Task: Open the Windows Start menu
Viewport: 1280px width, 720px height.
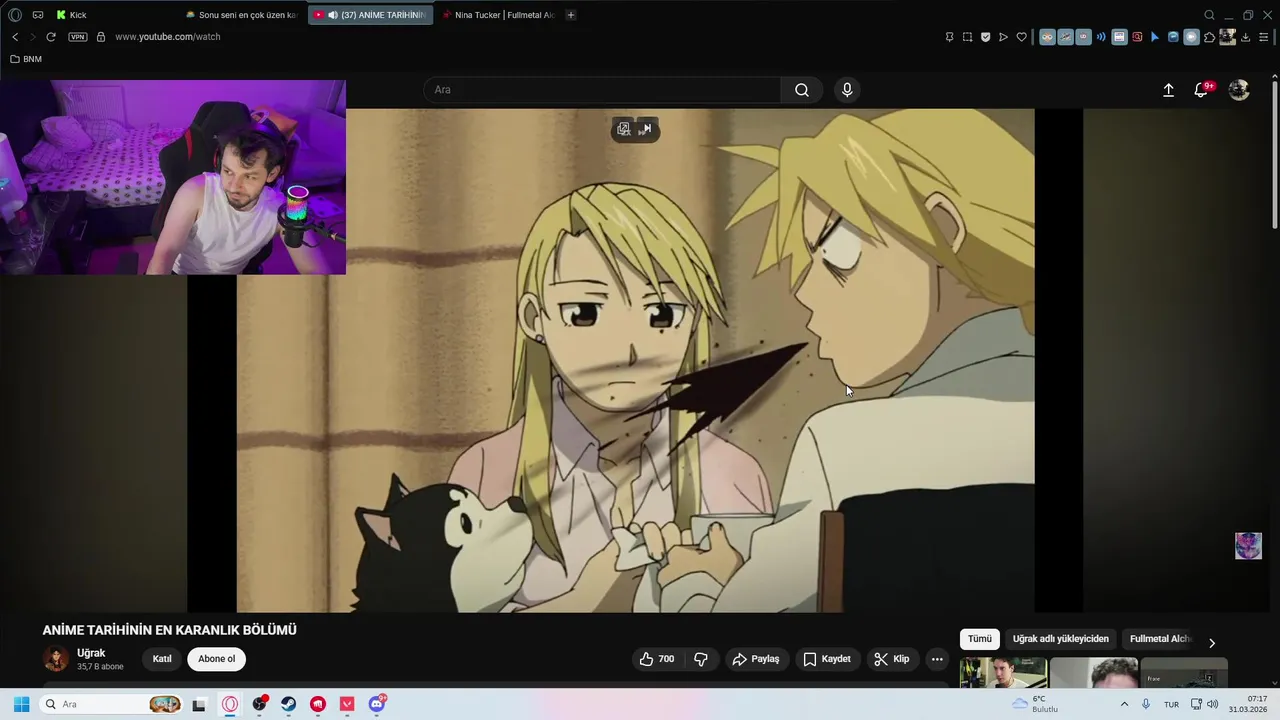Action: click(x=21, y=704)
